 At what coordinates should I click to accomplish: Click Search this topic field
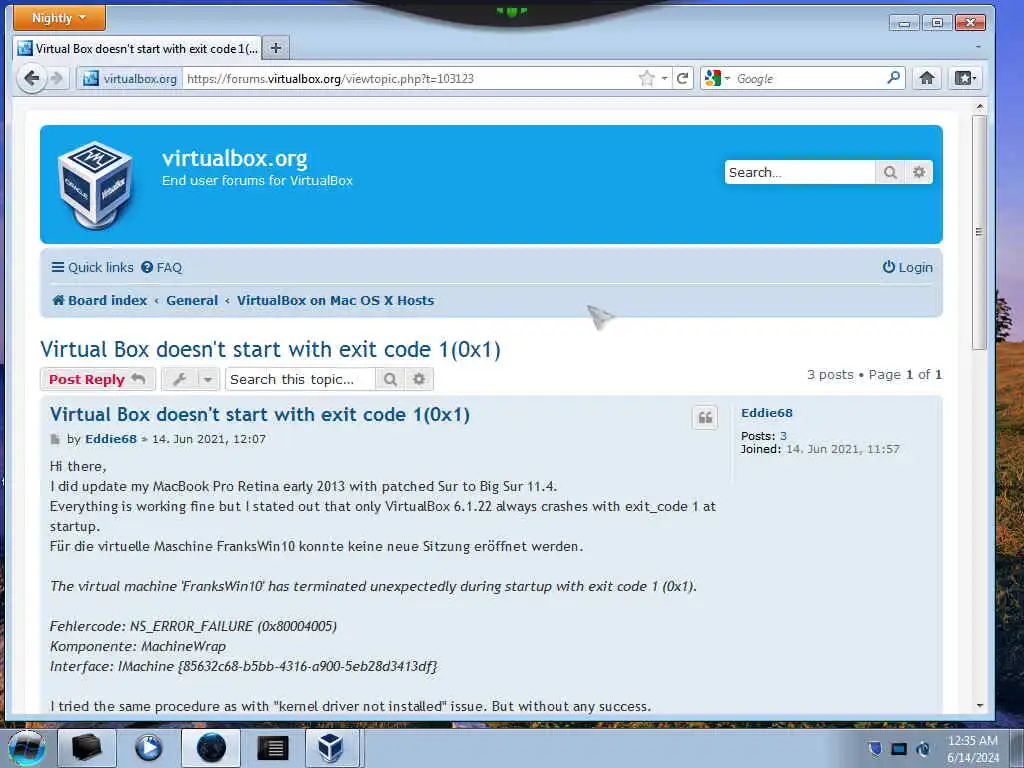pyautogui.click(x=300, y=379)
